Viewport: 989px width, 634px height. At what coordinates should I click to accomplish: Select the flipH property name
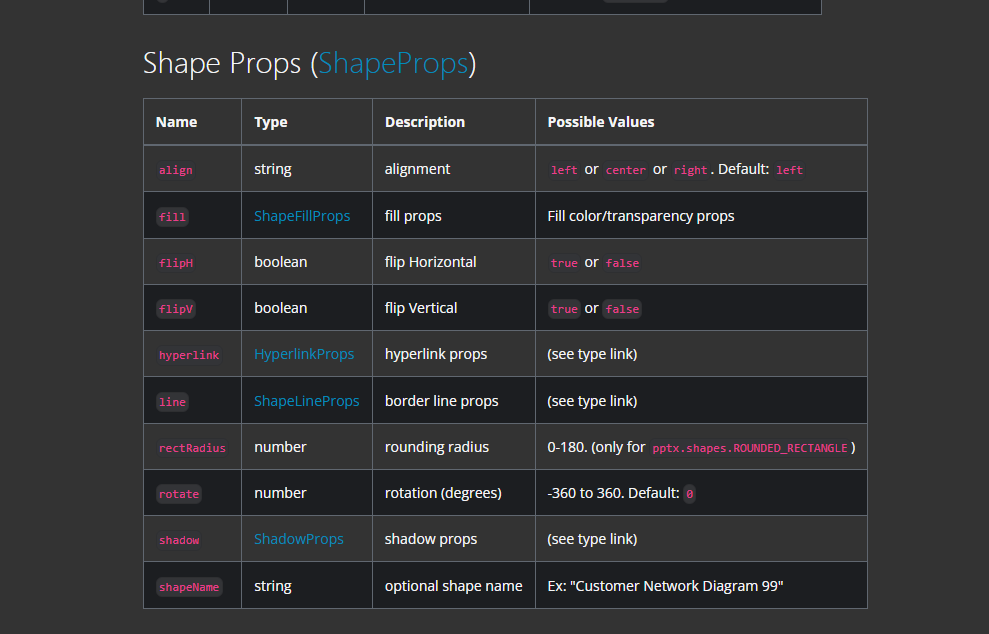tap(176, 263)
